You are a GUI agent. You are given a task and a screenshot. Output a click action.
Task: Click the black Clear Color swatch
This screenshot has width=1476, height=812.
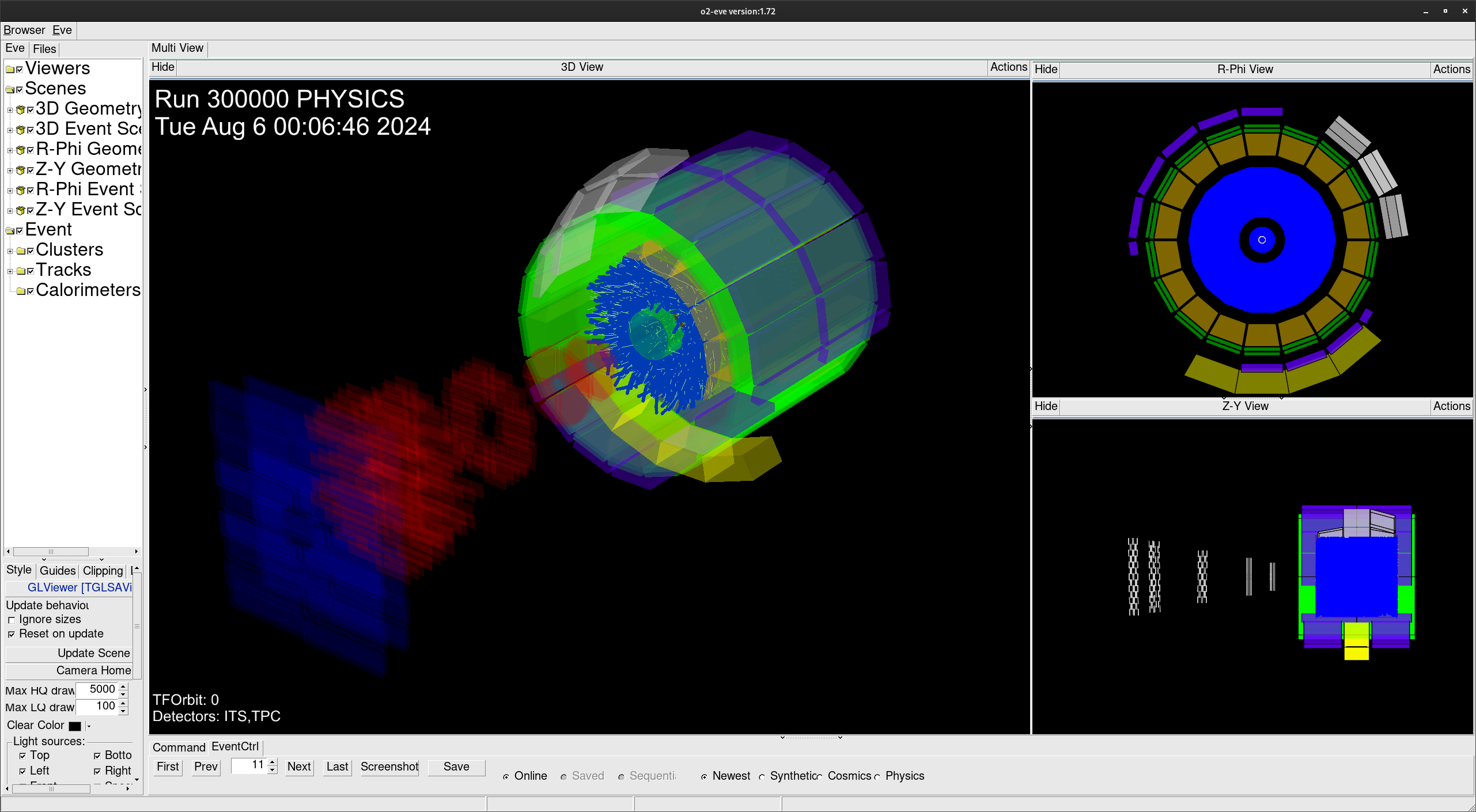coord(75,726)
